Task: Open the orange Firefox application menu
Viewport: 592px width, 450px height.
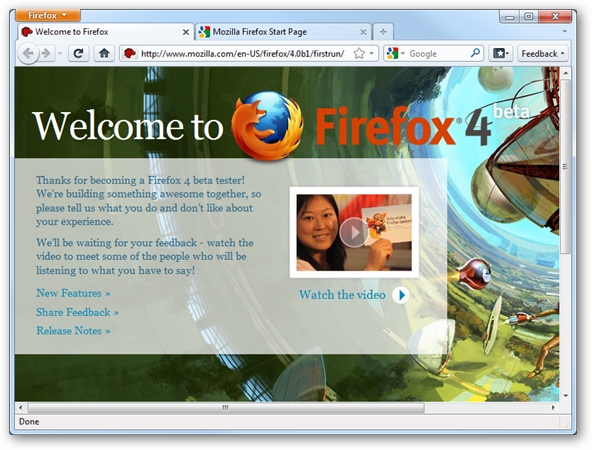Action: [48, 15]
